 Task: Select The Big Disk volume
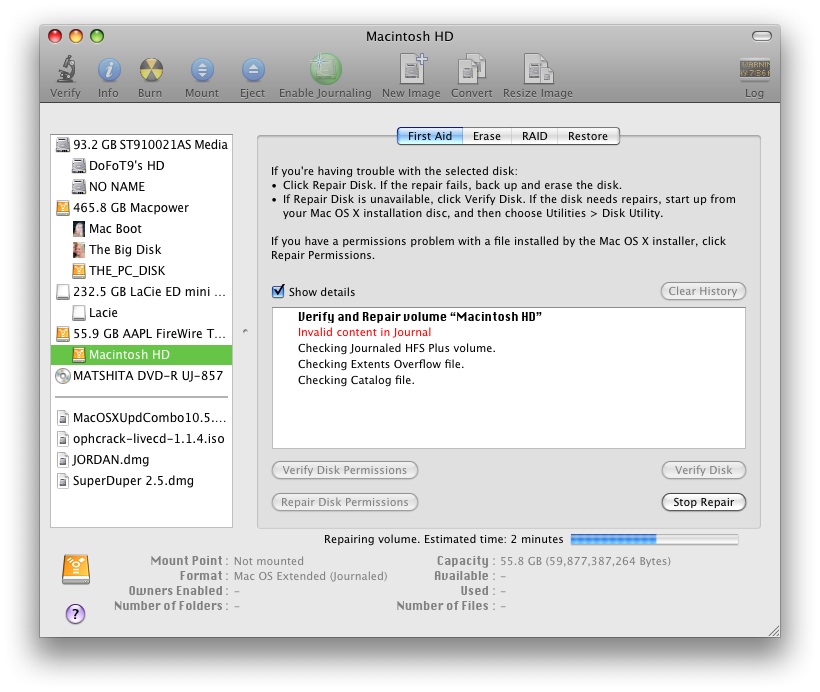point(142,249)
